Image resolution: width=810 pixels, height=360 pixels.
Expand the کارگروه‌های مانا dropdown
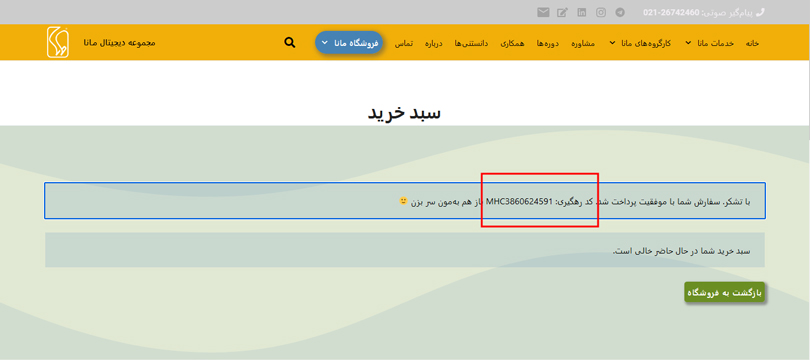coord(640,43)
